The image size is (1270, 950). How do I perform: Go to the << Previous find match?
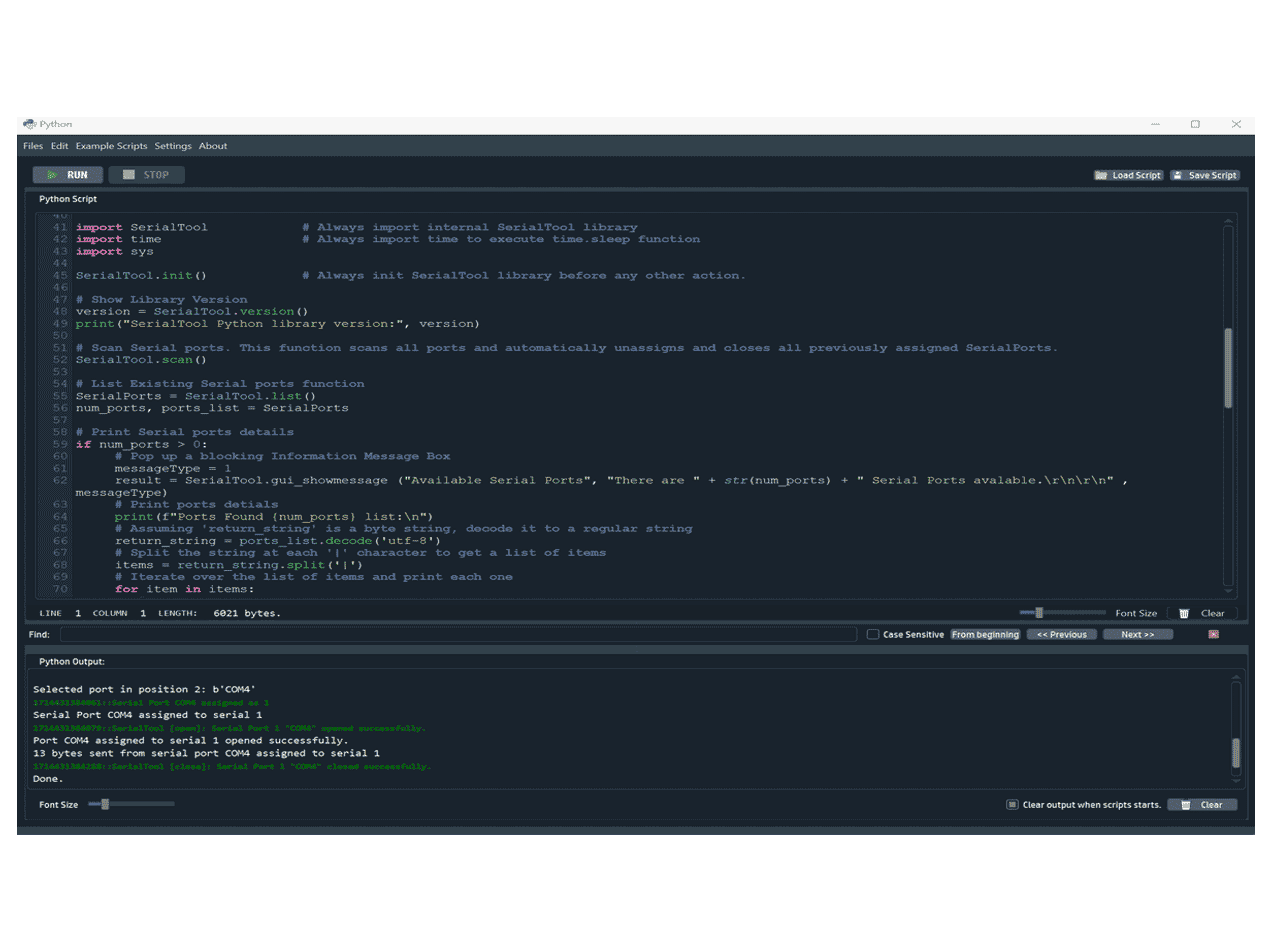click(x=1062, y=635)
